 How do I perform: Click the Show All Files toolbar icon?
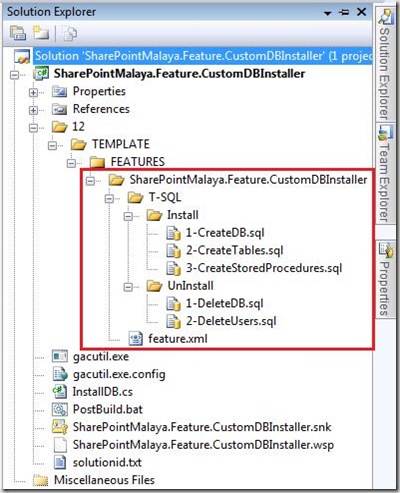41,33
